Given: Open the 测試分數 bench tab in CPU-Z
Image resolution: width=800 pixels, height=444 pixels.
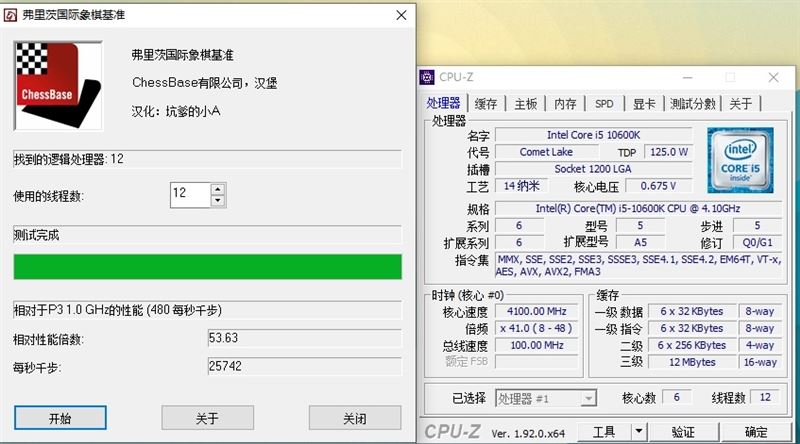Looking at the screenshot, I should [693, 104].
